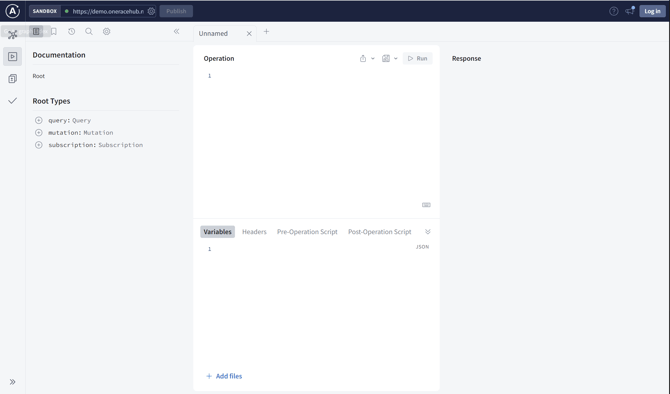Add the query root field using its plus
Image resolution: width=670 pixels, height=394 pixels.
tap(38, 121)
